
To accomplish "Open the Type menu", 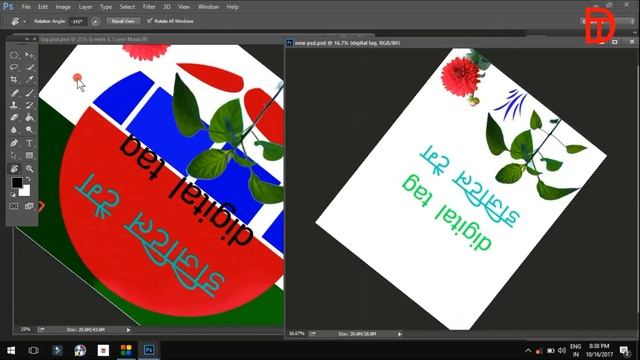I will [x=106, y=7].
